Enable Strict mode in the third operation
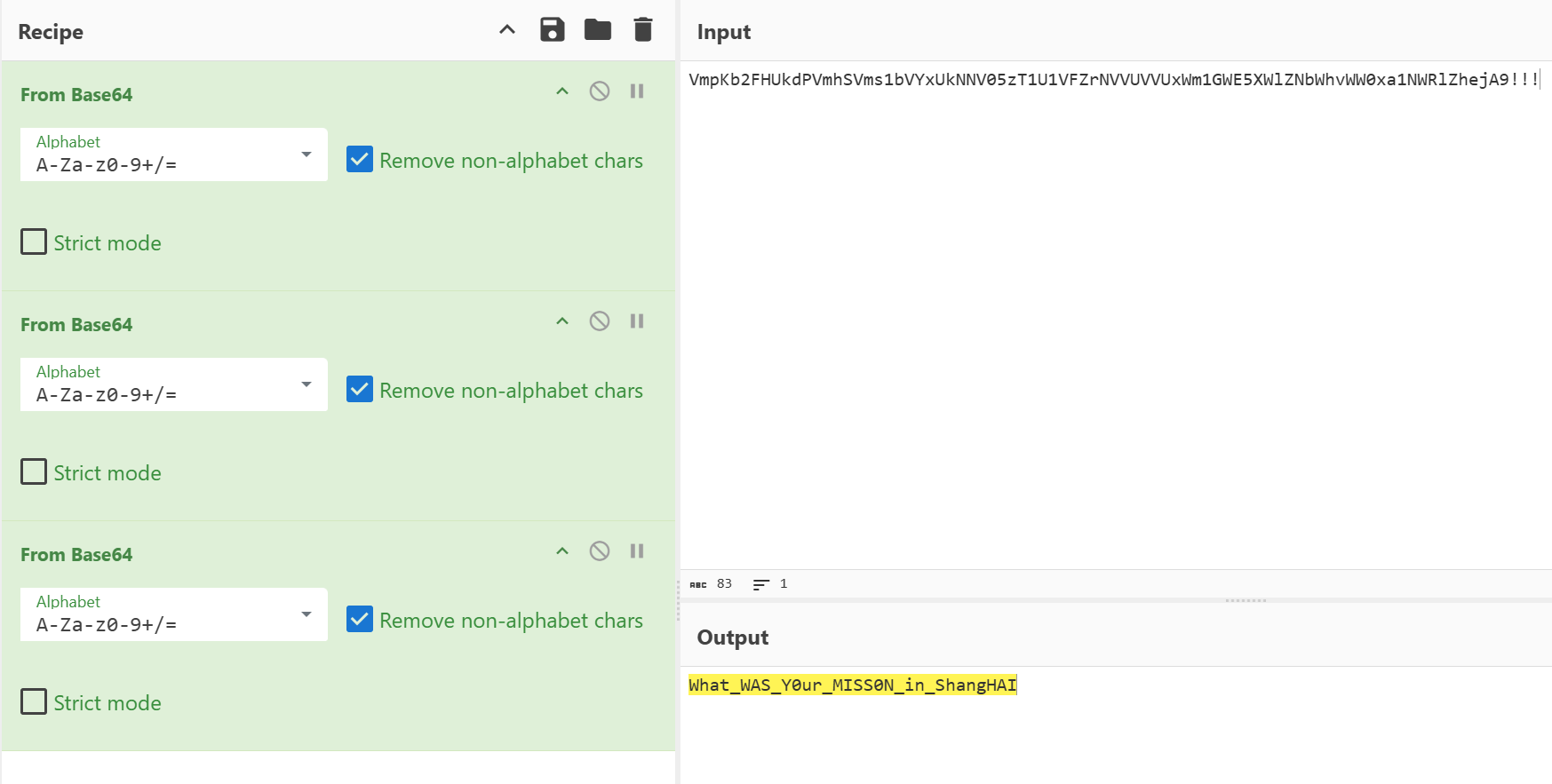Screen dimensions: 1552x784 pyautogui.click(x=34, y=701)
